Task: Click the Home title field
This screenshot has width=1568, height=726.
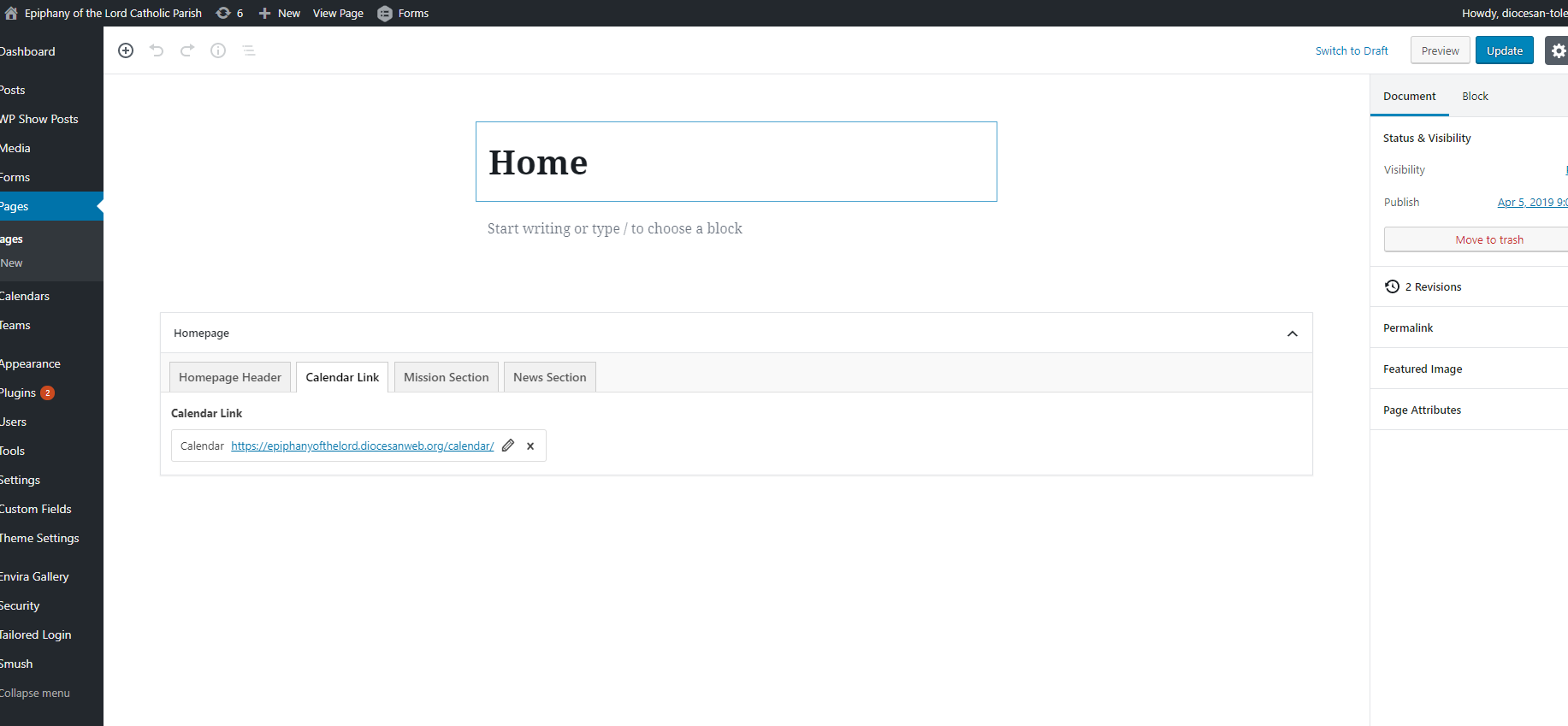Action: point(736,162)
